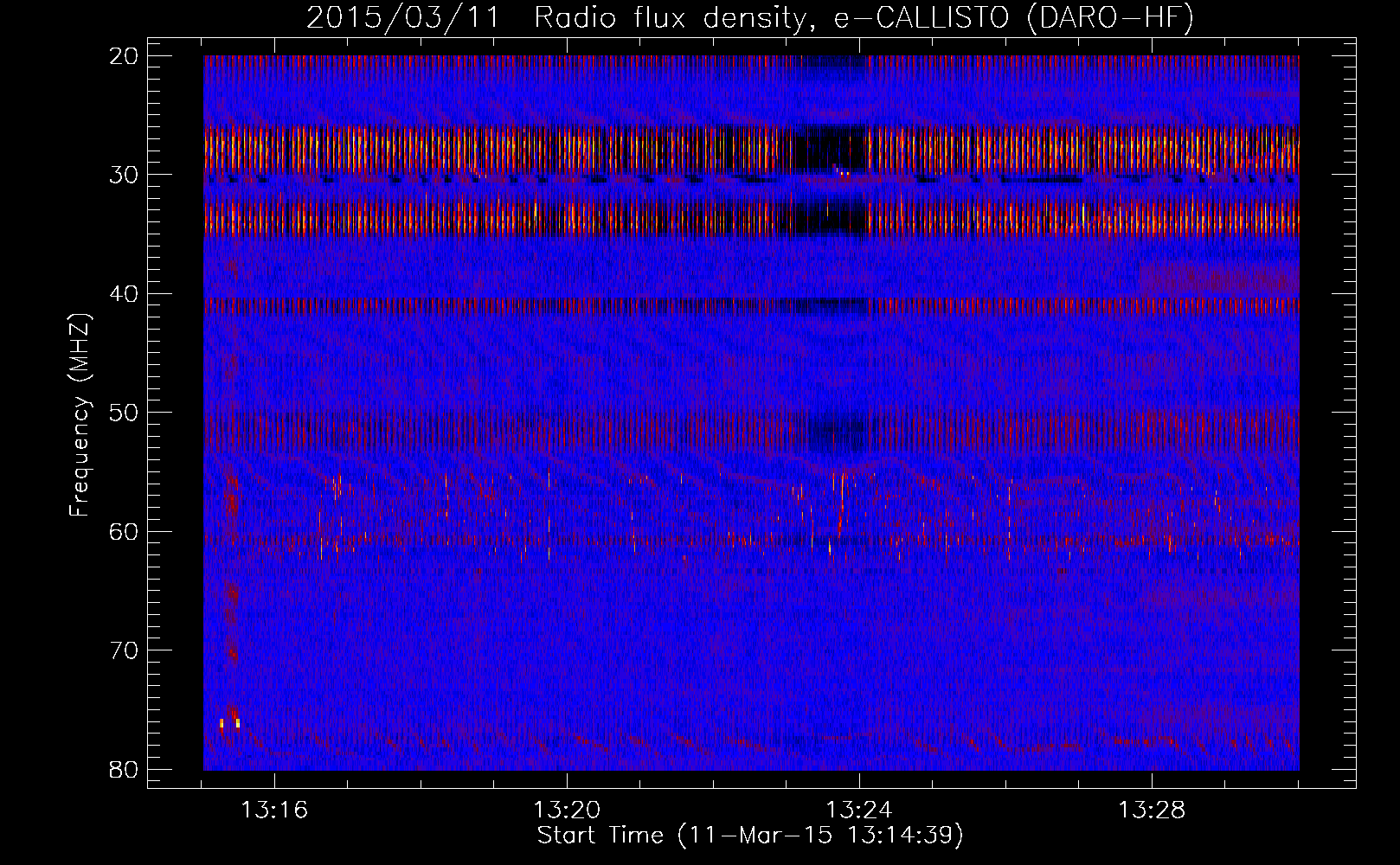Viewport: 1400px width, 865px height.
Task: Select the 13:28 time tick label
Action: point(1152,811)
